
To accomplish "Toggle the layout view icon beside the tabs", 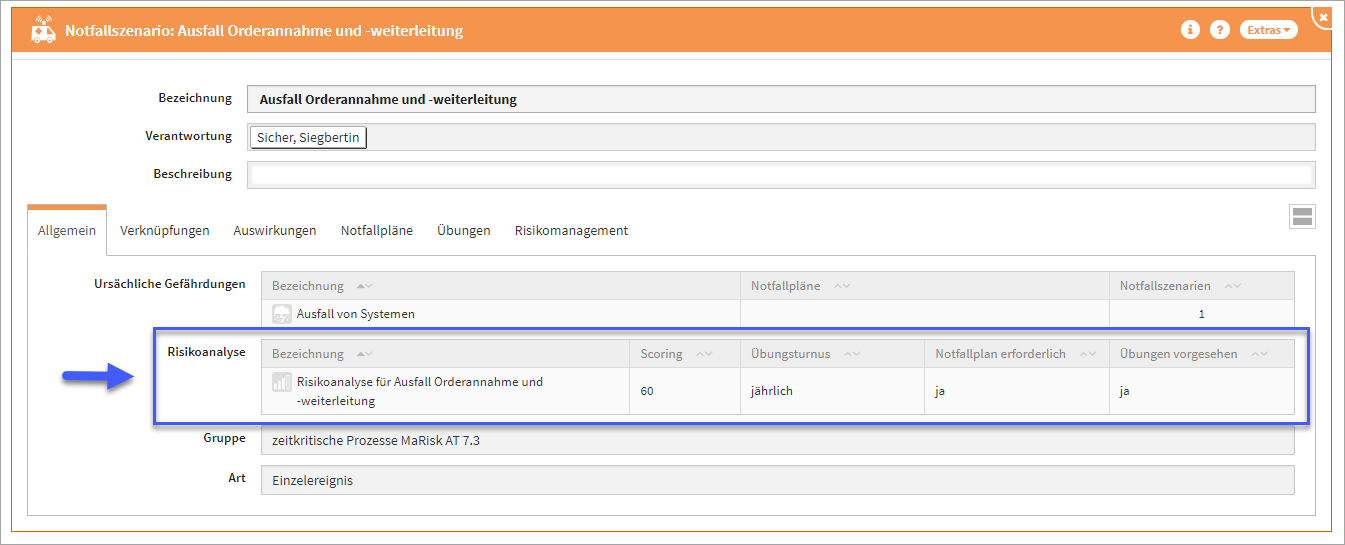I will [1302, 217].
